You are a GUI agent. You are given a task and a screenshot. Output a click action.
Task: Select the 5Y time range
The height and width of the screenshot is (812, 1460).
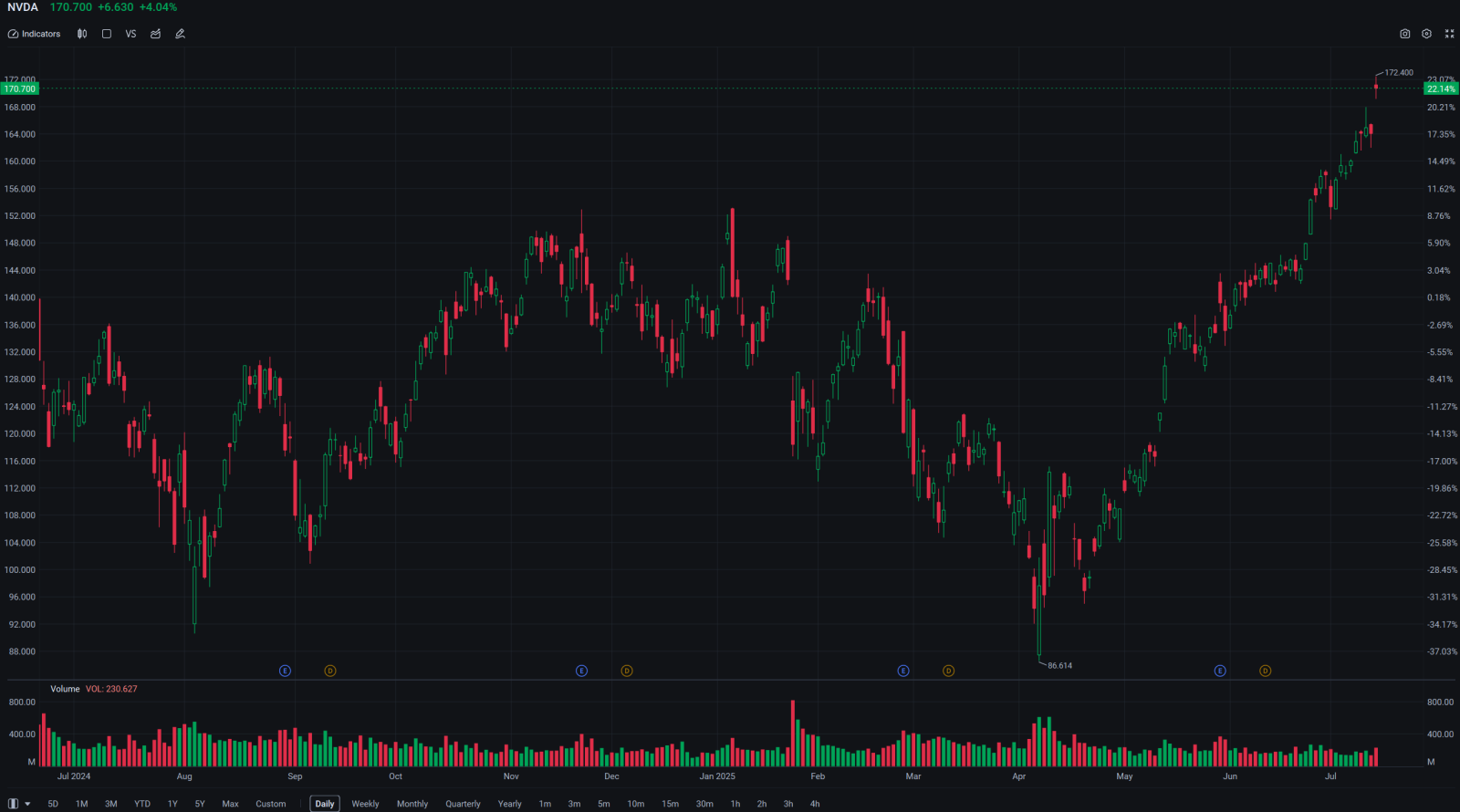200,804
